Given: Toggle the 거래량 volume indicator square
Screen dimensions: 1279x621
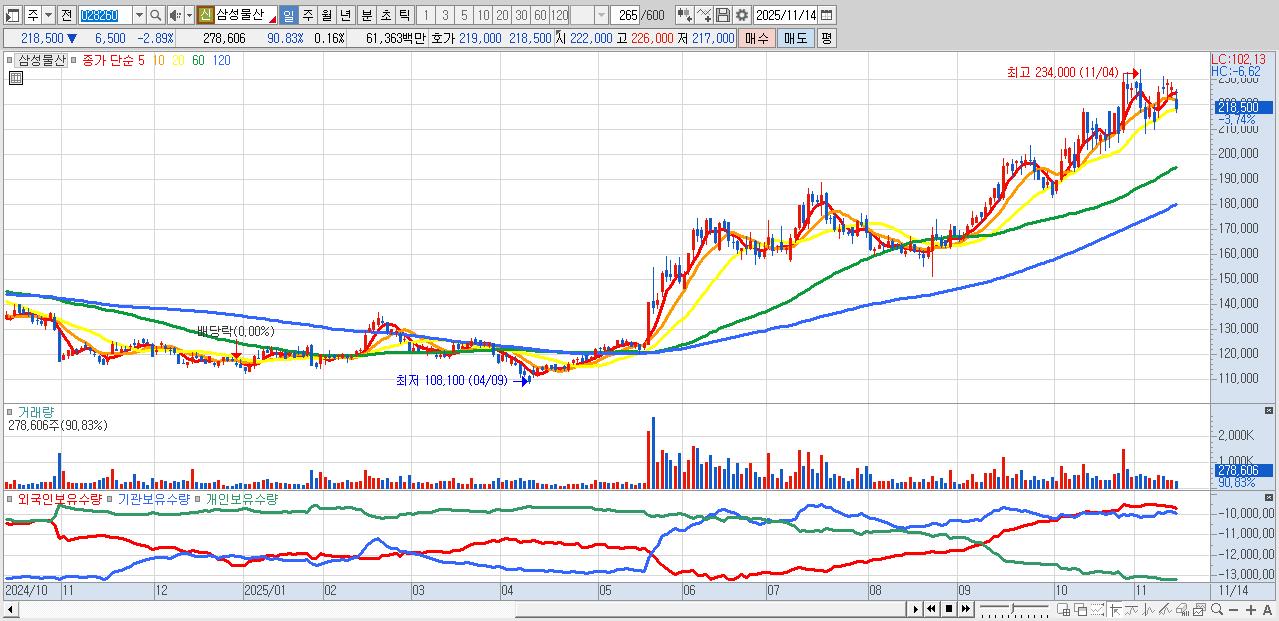Looking at the screenshot, I should 12,411.
